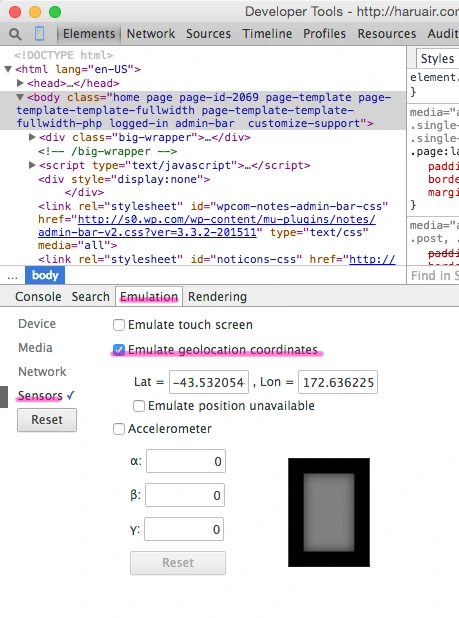Enable the Accelerometer checkbox
The height and width of the screenshot is (618, 459).
[119, 429]
